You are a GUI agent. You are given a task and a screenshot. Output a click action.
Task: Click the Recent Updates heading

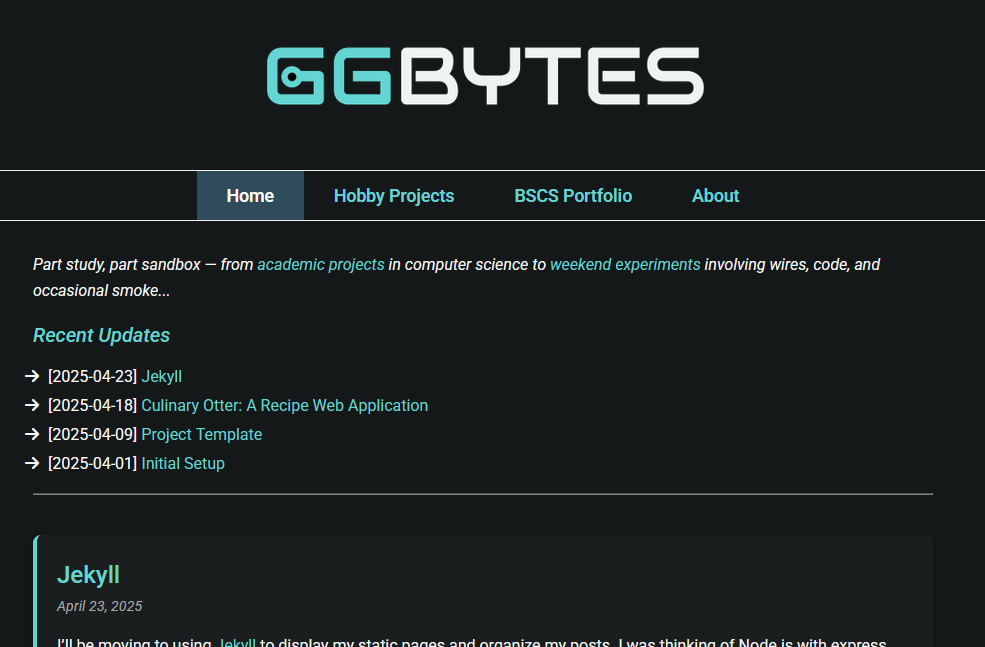click(x=101, y=335)
